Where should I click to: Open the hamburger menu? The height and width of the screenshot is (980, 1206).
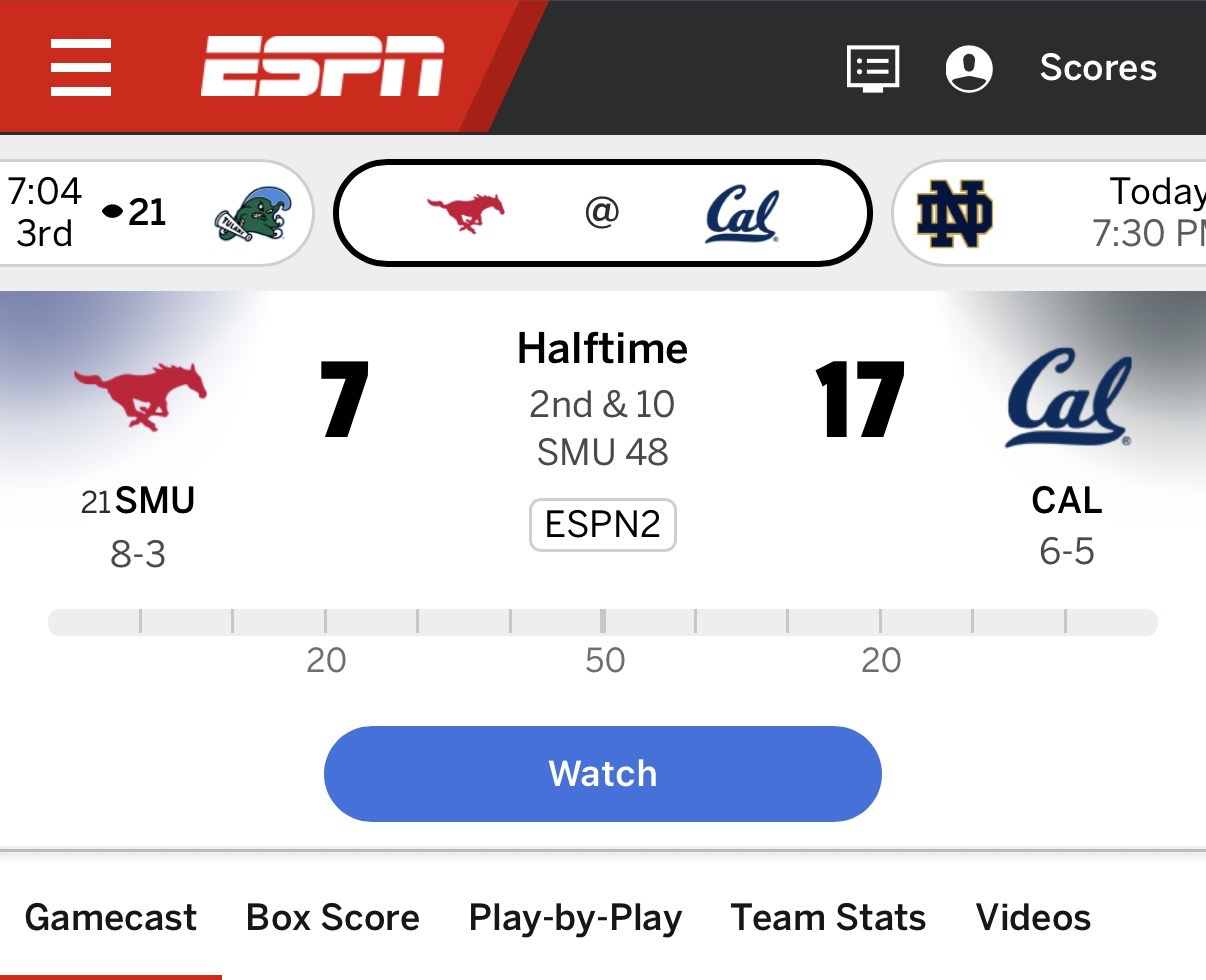pyautogui.click(x=81, y=68)
